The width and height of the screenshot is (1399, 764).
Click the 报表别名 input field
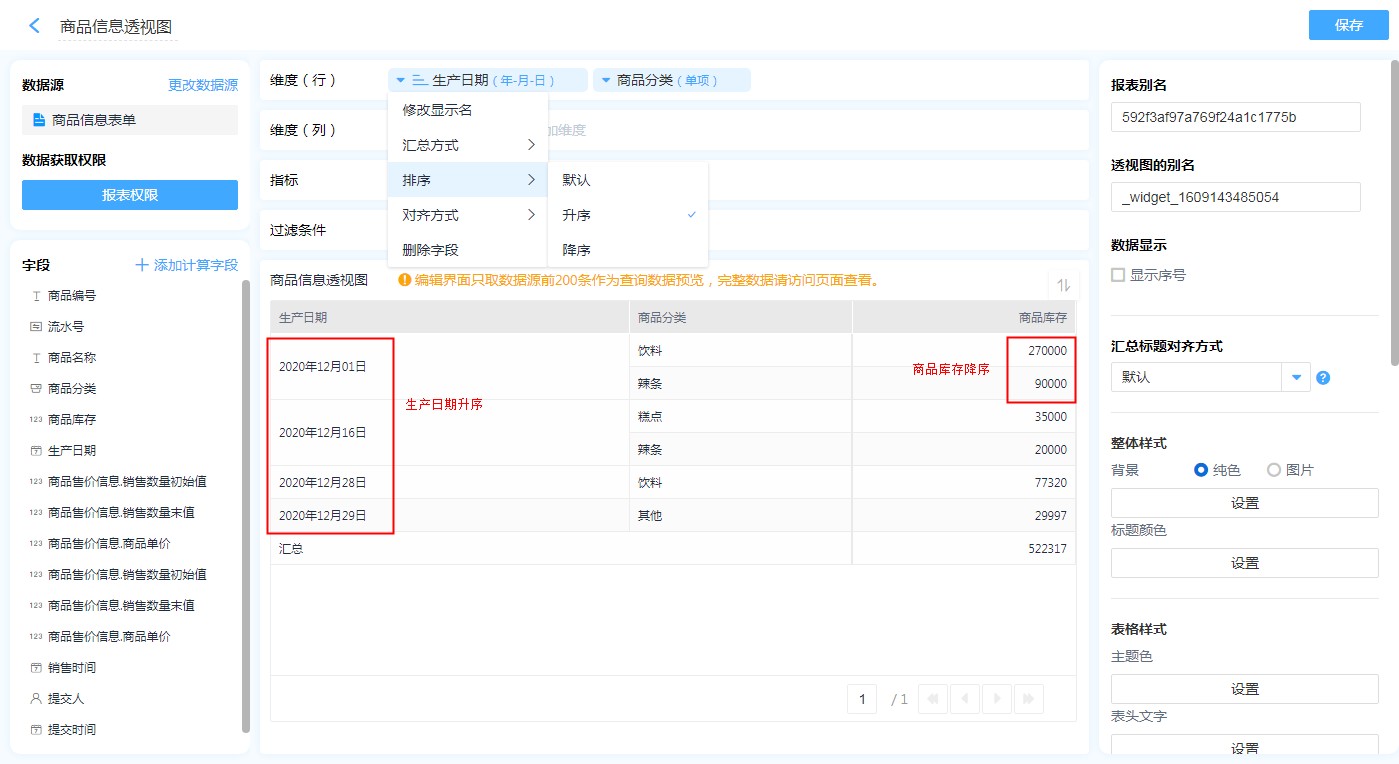1235,117
